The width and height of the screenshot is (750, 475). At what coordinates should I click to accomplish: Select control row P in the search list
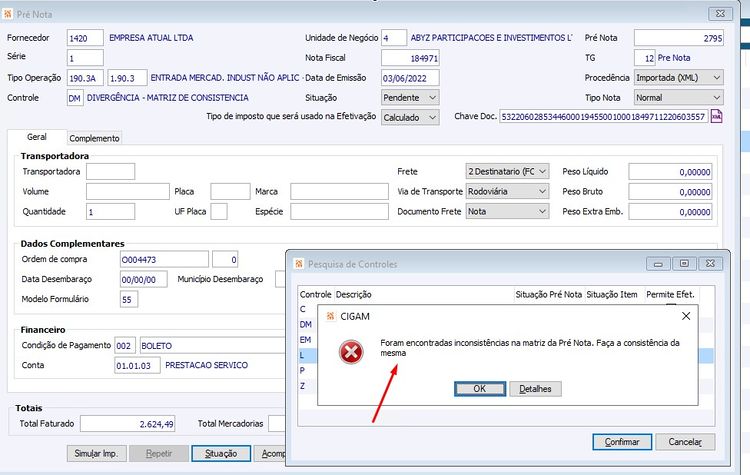[302, 370]
